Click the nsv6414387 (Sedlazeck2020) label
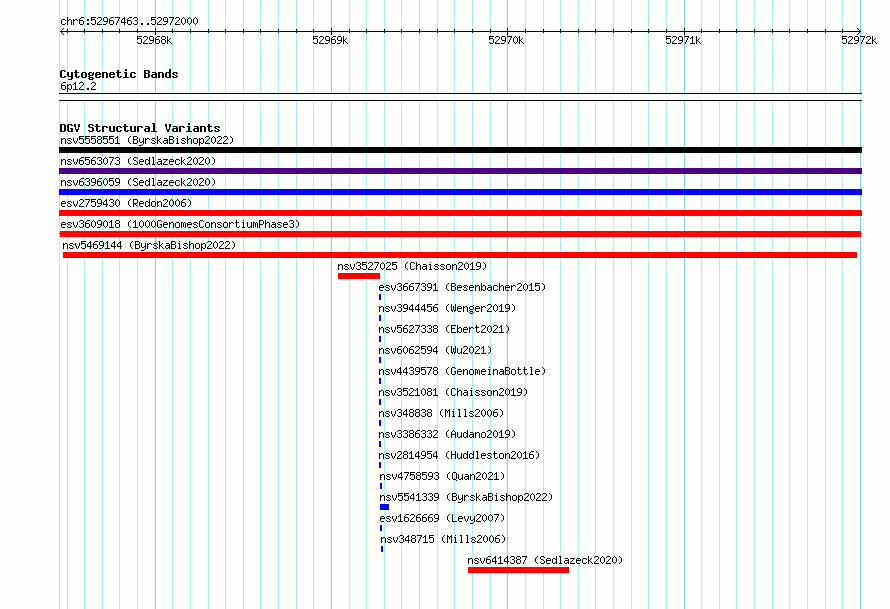Viewport: 890px width, 609px height. (545, 560)
